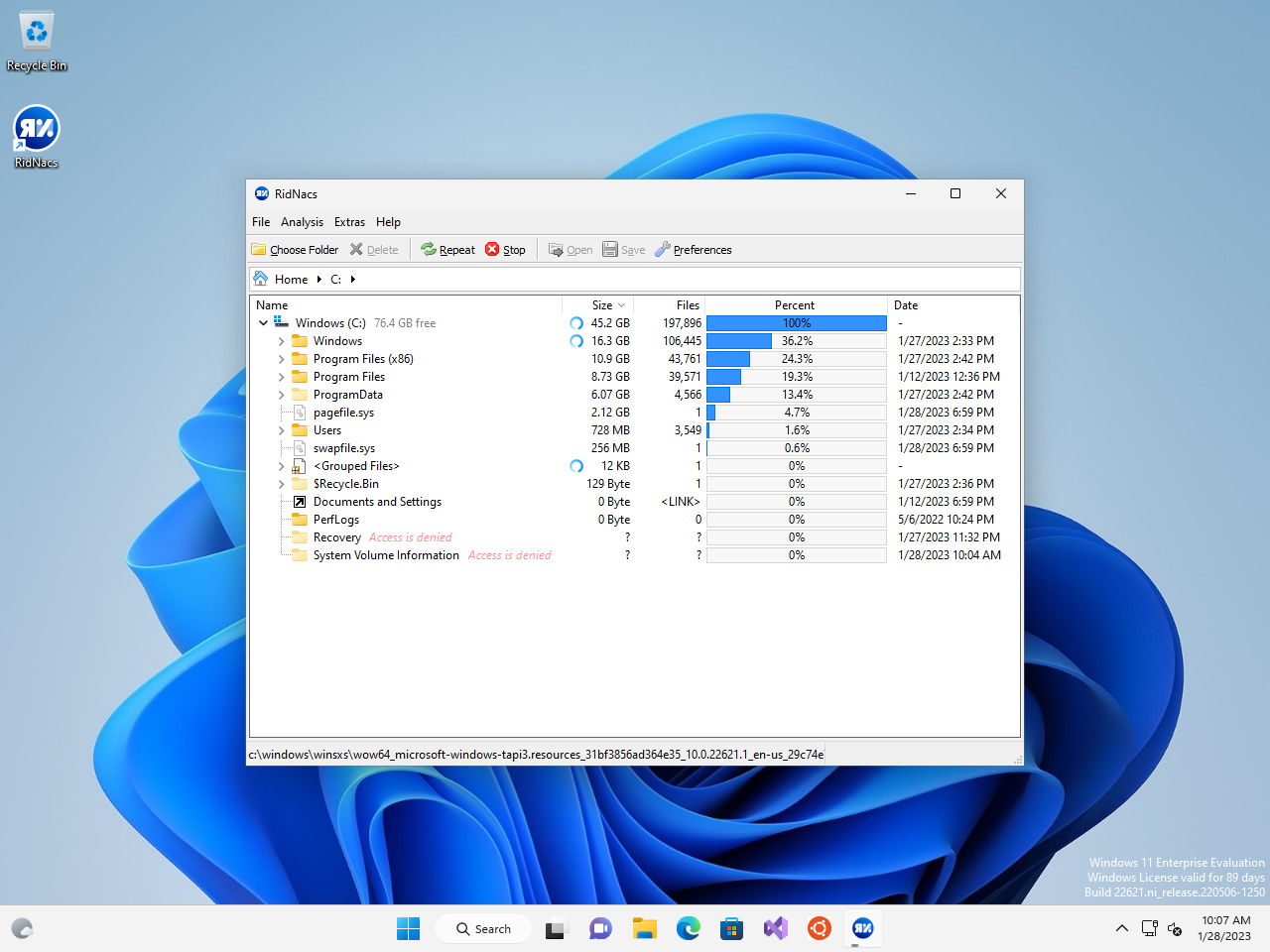Open the Ubuntu taskbar icon
Viewport: 1270px width, 952px height.
point(820,928)
